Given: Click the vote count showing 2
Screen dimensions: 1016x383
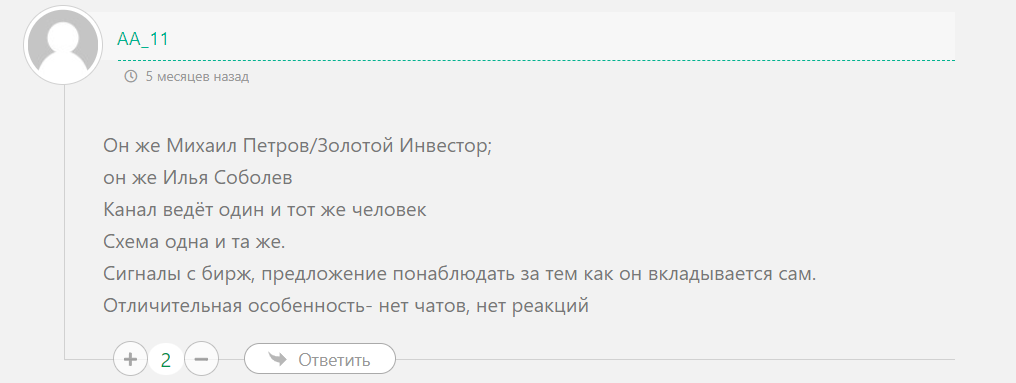Looking at the screenshot, I should coord(166,360).
